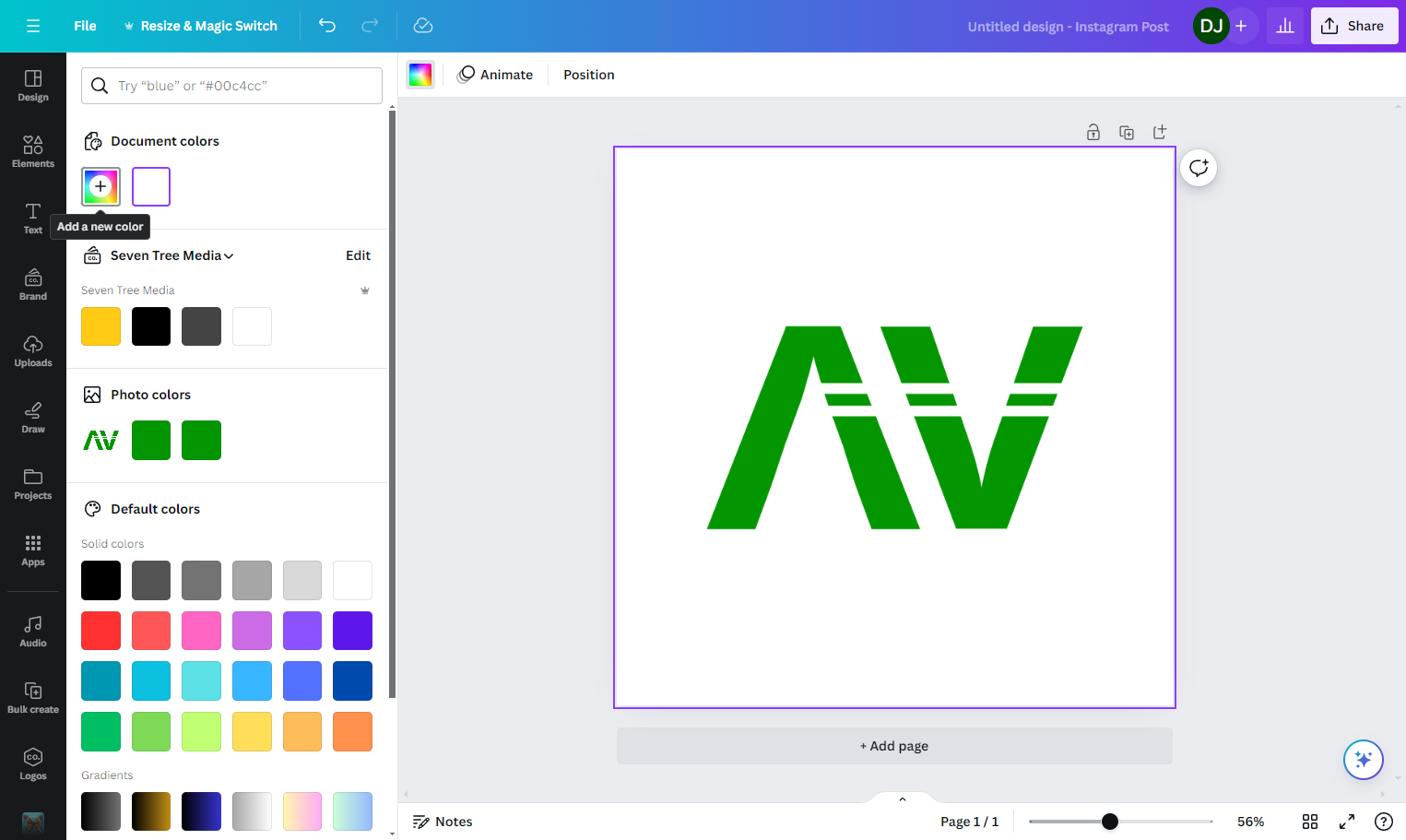
Task: Open the Text side panel
Action: tap(33, 219)
